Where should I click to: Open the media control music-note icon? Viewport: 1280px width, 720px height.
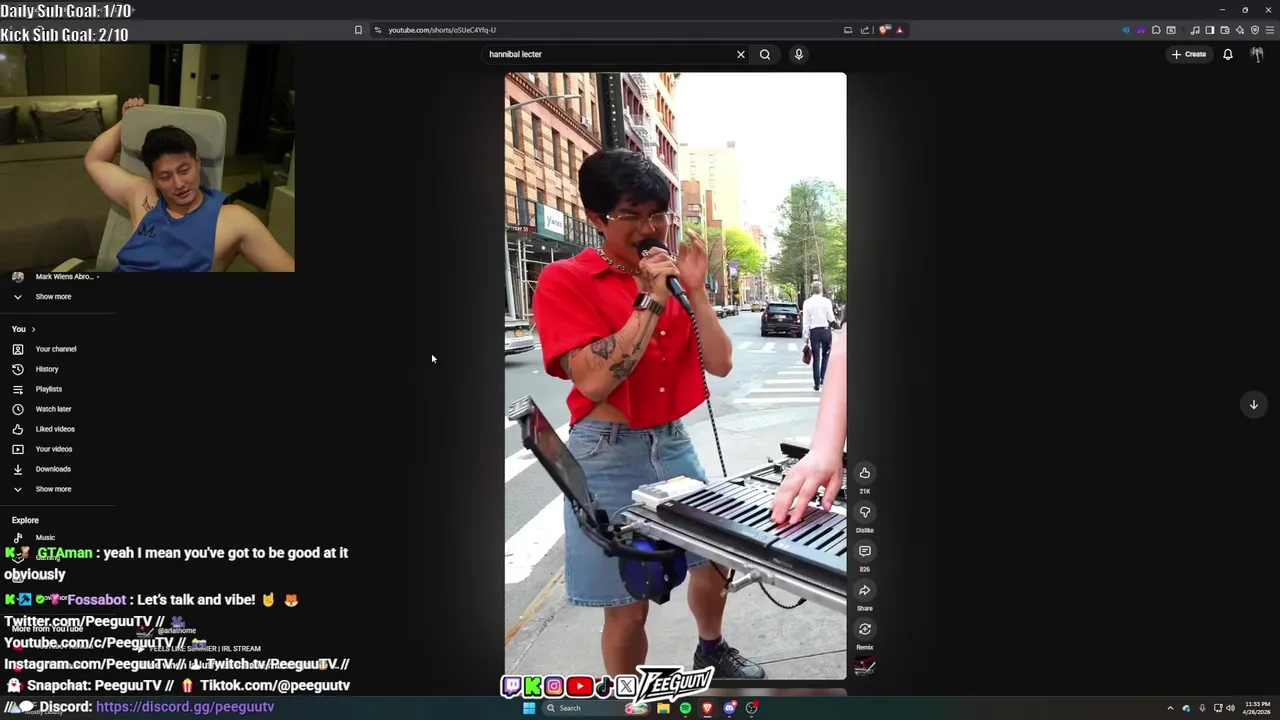1195,30
